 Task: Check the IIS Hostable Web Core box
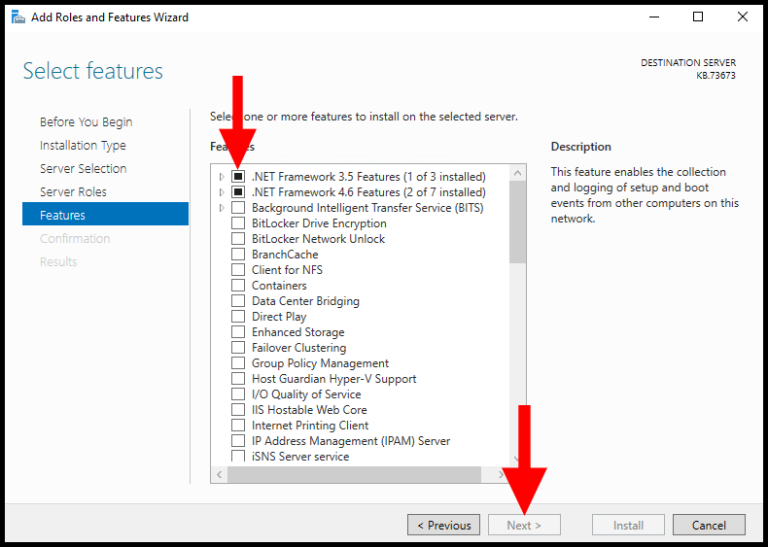[x=238, y=410]
